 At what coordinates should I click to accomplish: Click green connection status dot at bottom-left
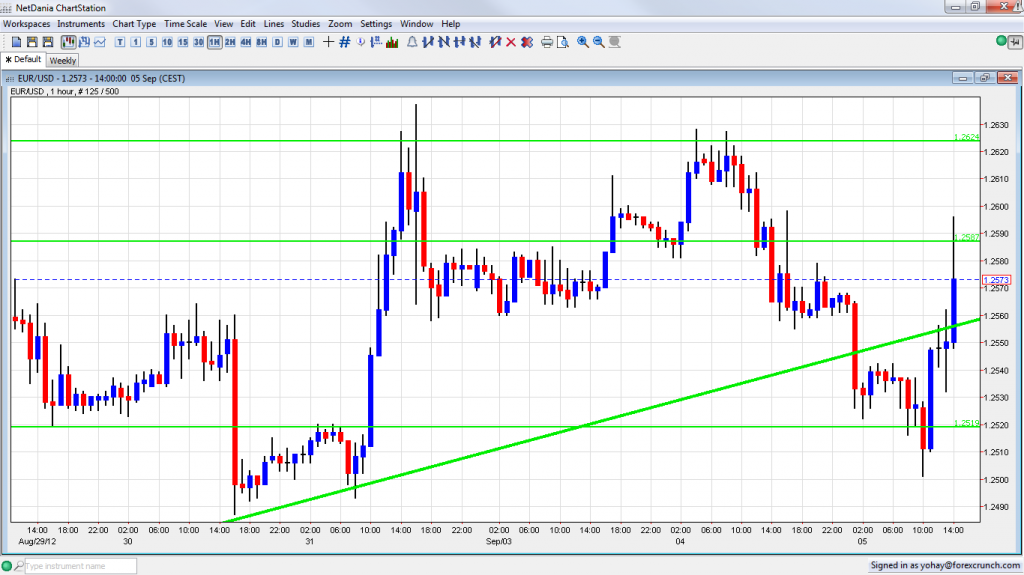click(x=7, y=566)
